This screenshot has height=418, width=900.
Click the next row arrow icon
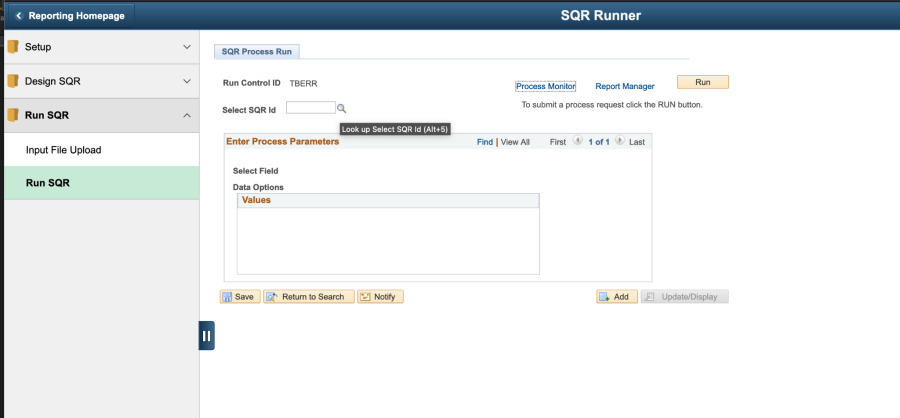click(619, 141)
